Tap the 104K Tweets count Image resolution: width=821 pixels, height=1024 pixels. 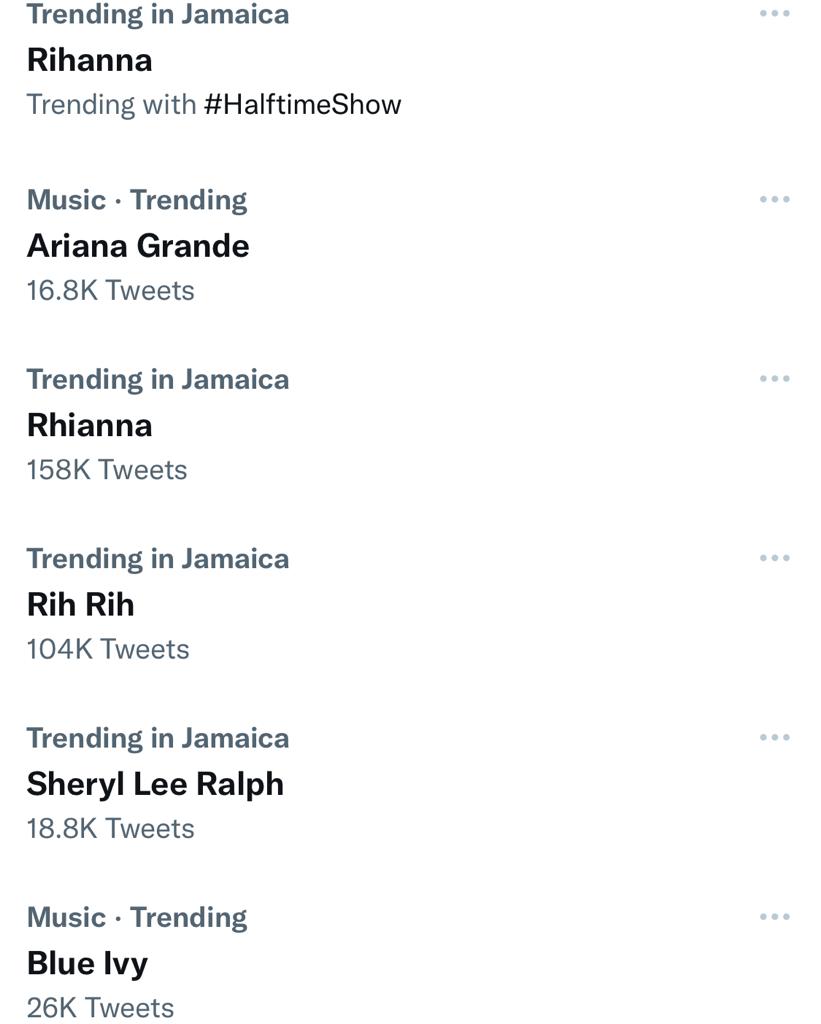(108, 649)
